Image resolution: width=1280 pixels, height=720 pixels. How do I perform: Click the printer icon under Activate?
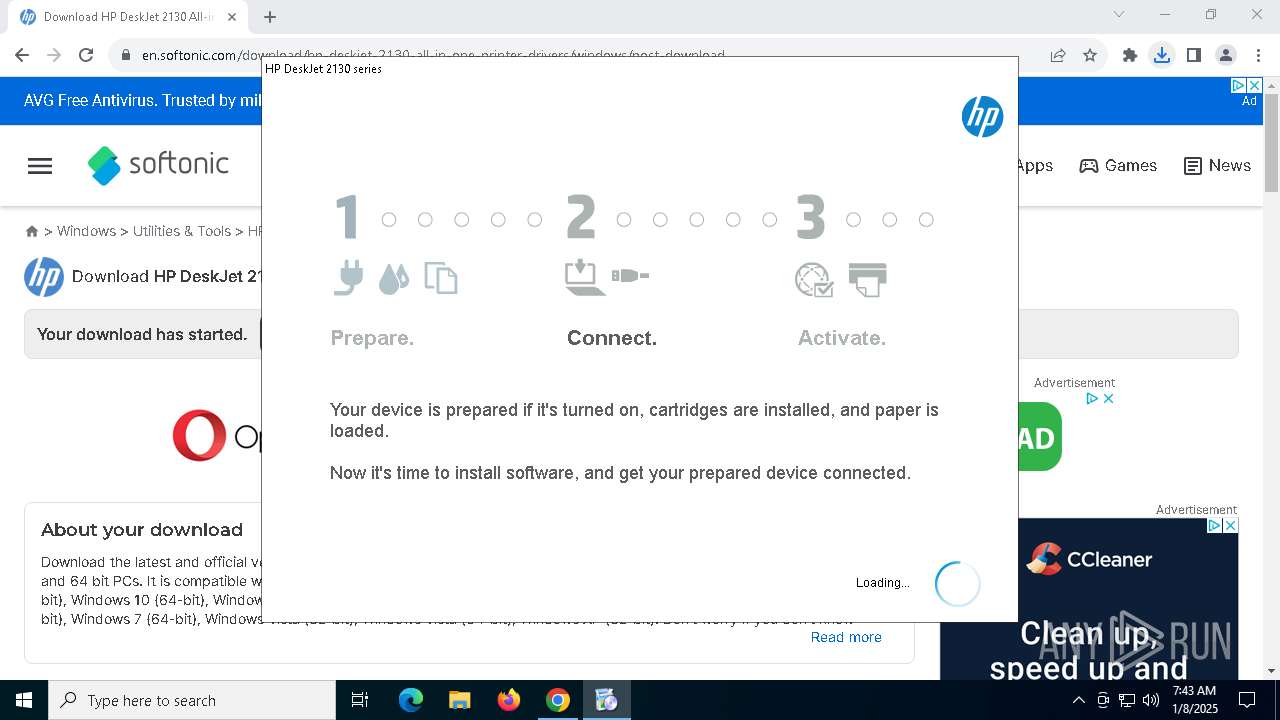tap(867, 280)
